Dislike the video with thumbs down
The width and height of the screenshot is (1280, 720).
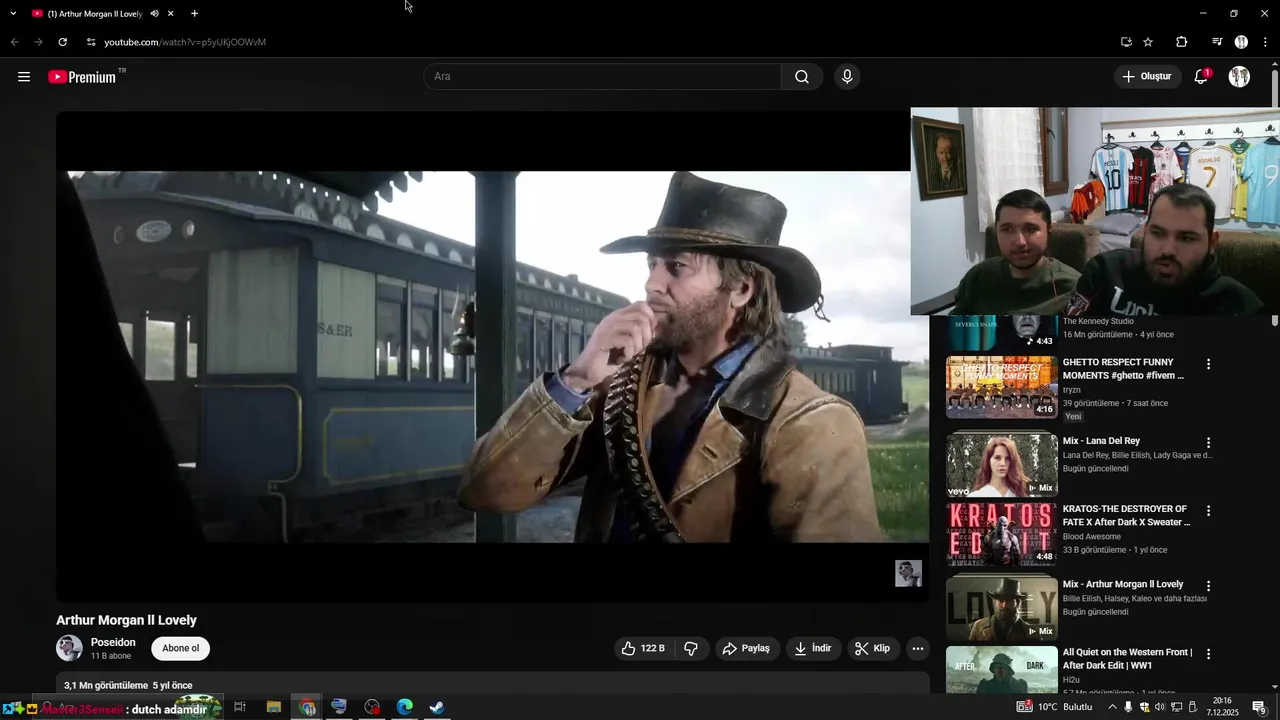click(691, 648)
